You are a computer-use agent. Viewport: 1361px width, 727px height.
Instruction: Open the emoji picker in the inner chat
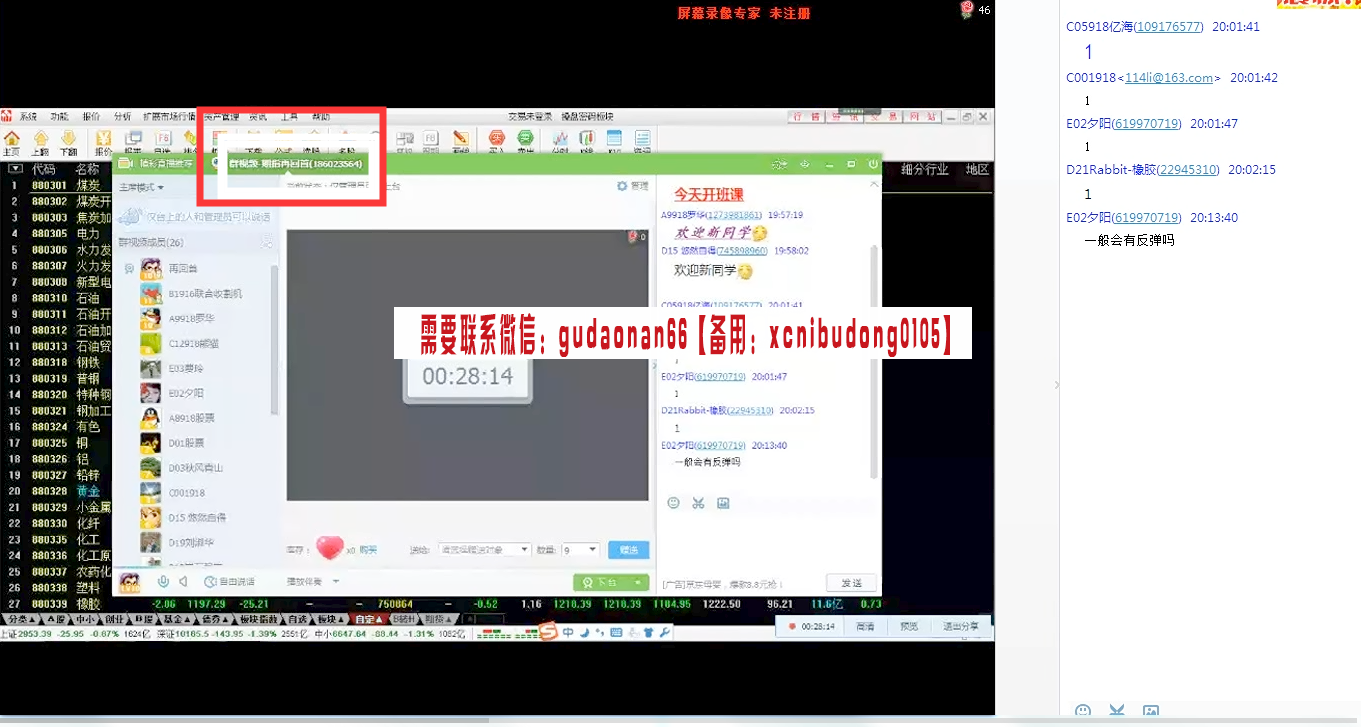tap(673, 503)
